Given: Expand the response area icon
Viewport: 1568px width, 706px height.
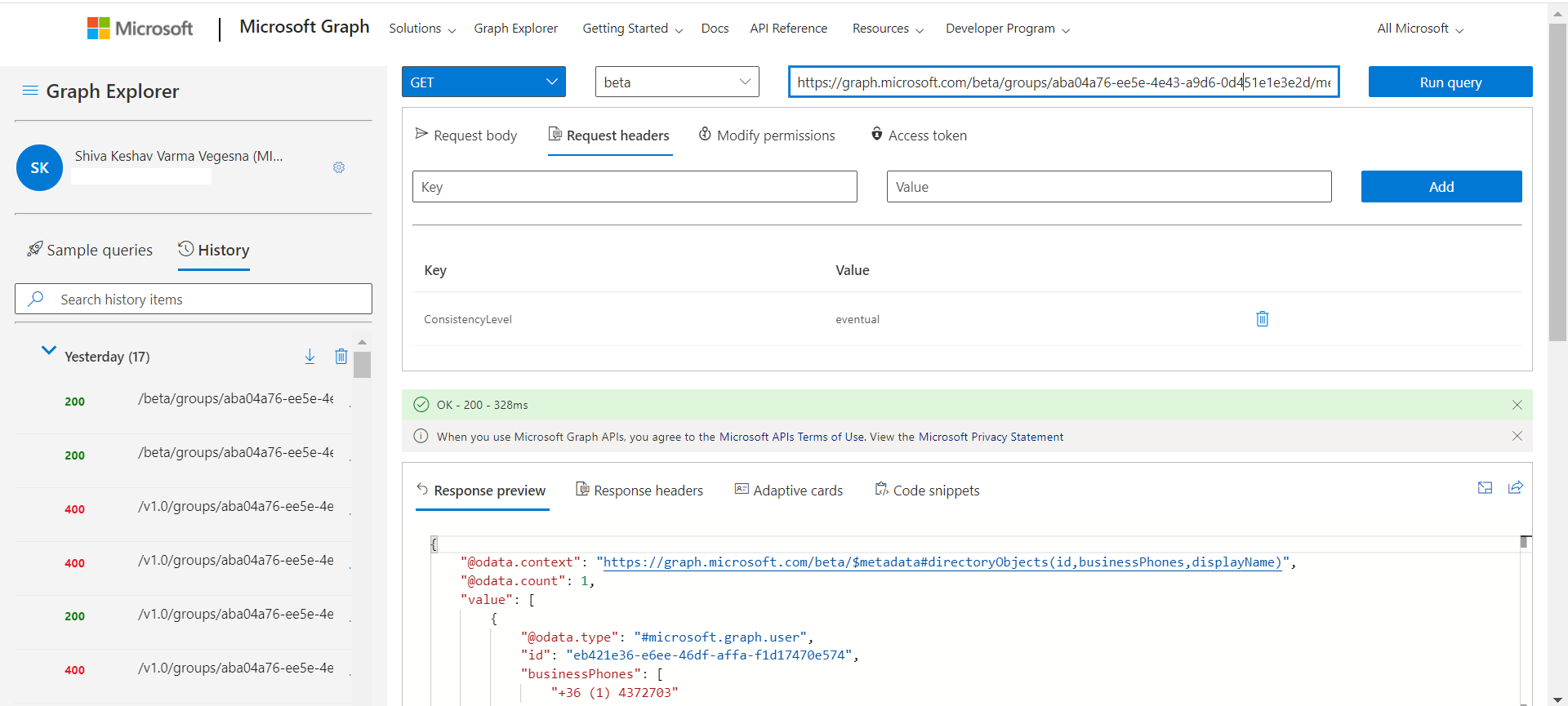Looking at the screenshot, I should (1486, 488).
